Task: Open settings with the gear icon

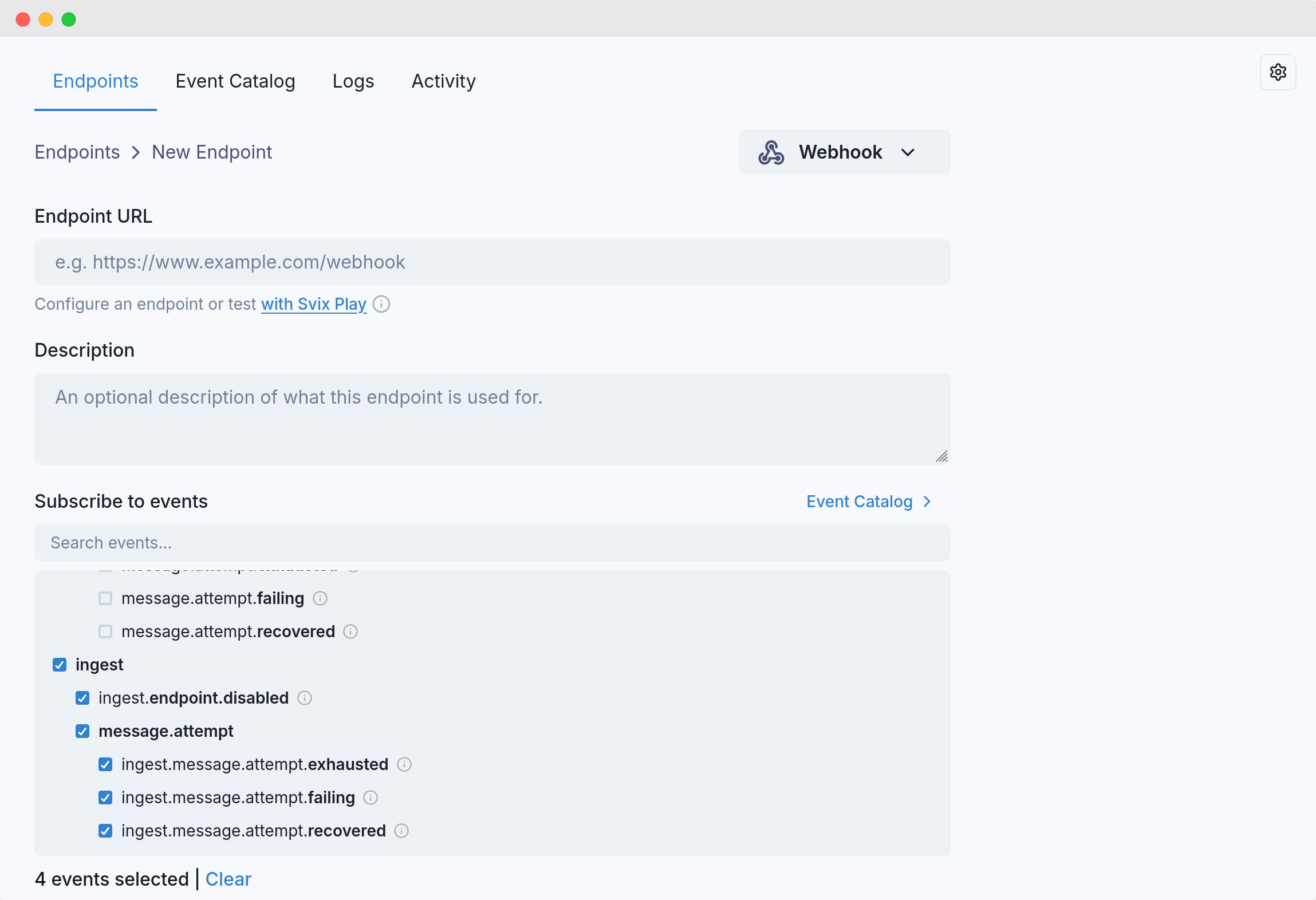Action: [x=1278, y=72]
